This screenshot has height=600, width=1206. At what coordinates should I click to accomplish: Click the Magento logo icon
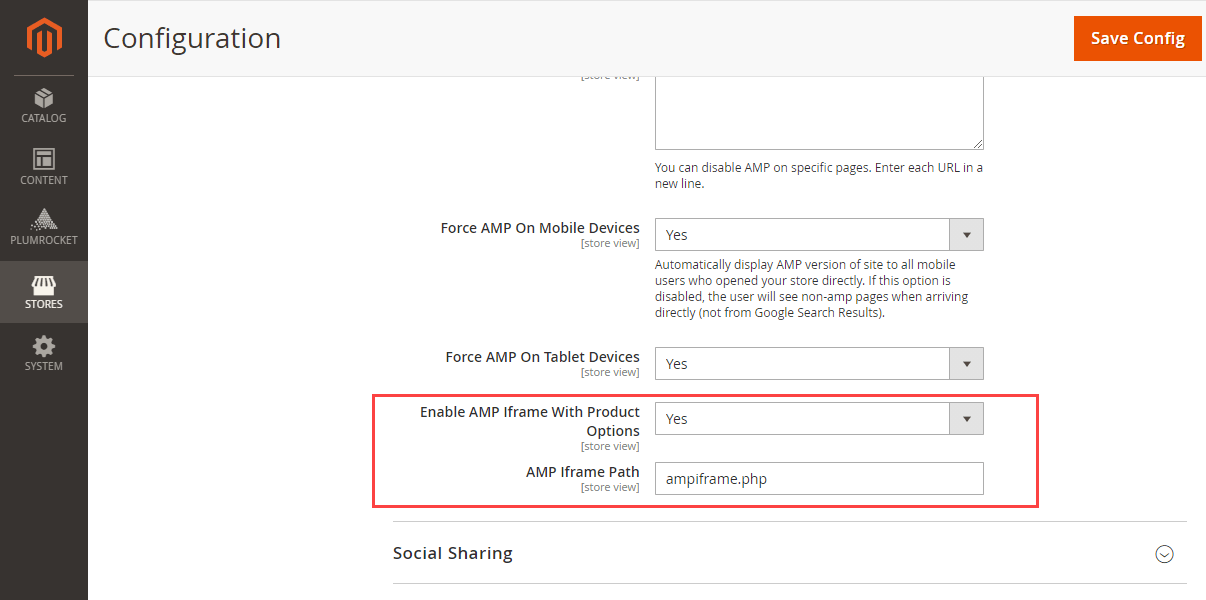44,38
